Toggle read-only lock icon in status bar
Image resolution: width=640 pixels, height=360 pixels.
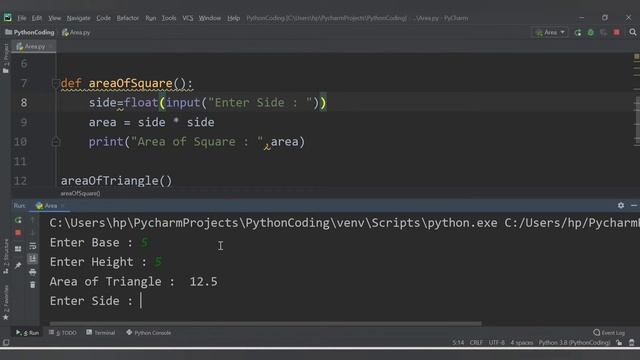619,342
